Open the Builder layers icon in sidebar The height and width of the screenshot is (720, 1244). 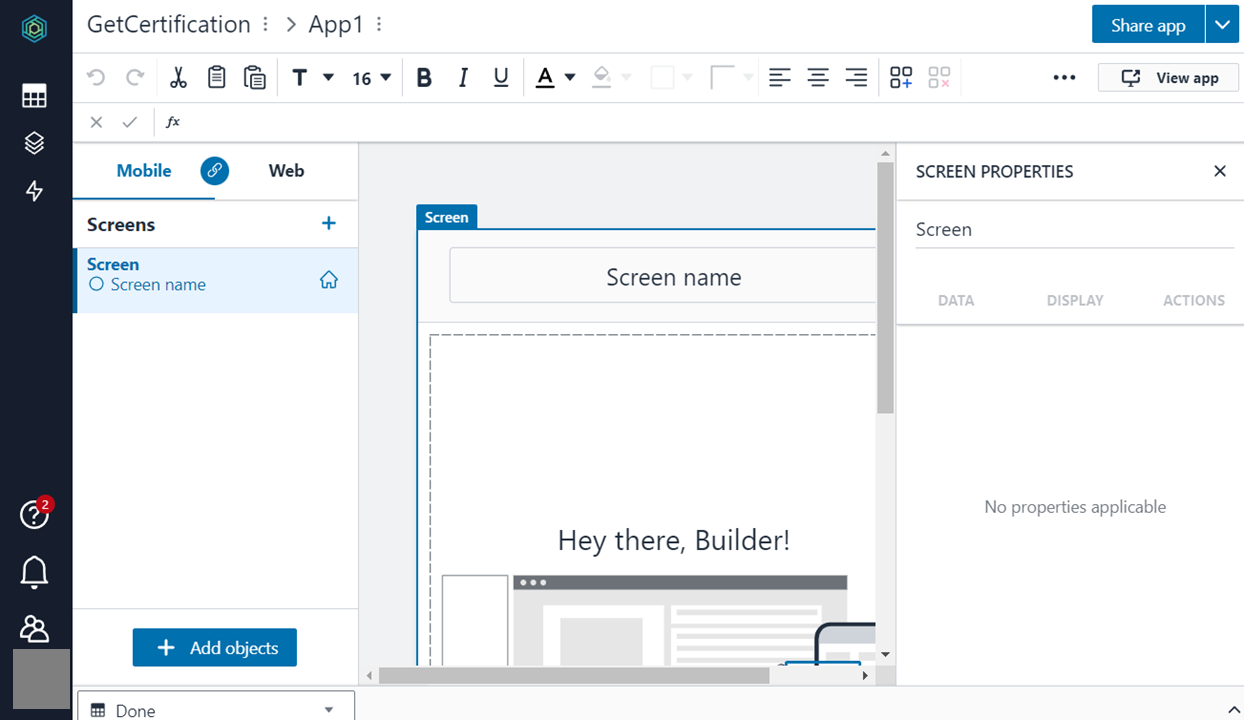pyautogui.click(x=34, y=143)
